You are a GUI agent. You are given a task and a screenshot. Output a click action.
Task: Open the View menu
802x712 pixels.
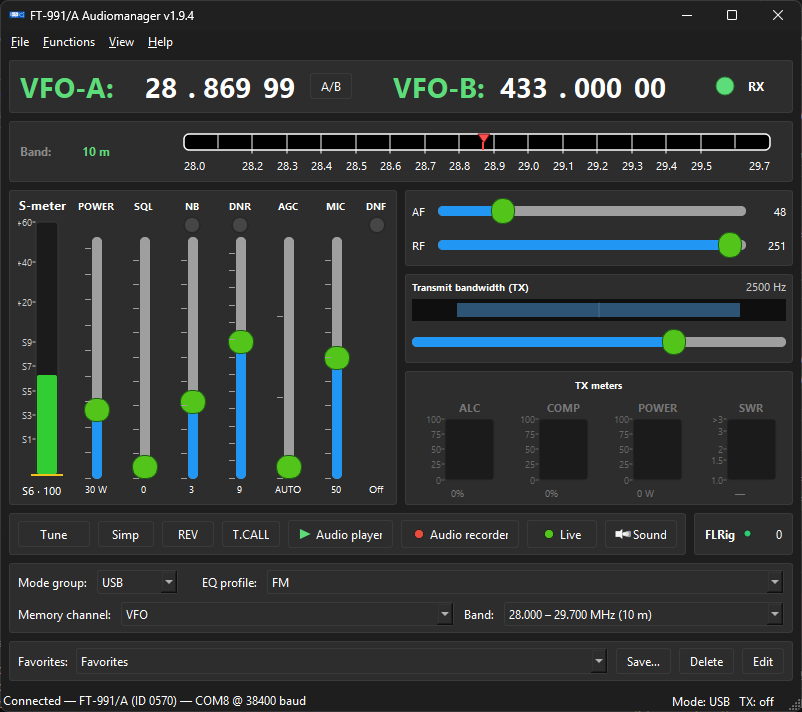click(x=121, y=42)
